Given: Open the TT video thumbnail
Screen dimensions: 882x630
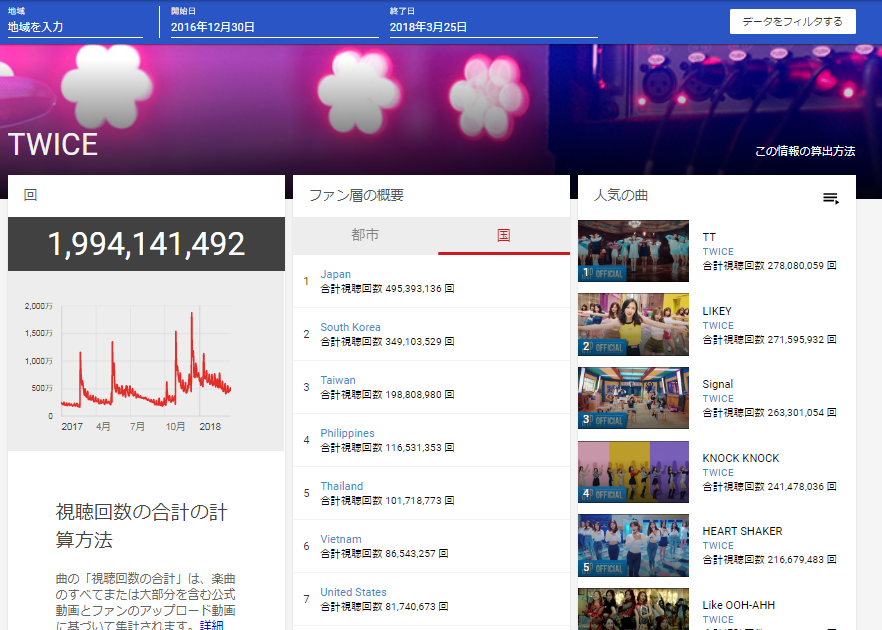Looking at the screenshot, I should (633, 251).
